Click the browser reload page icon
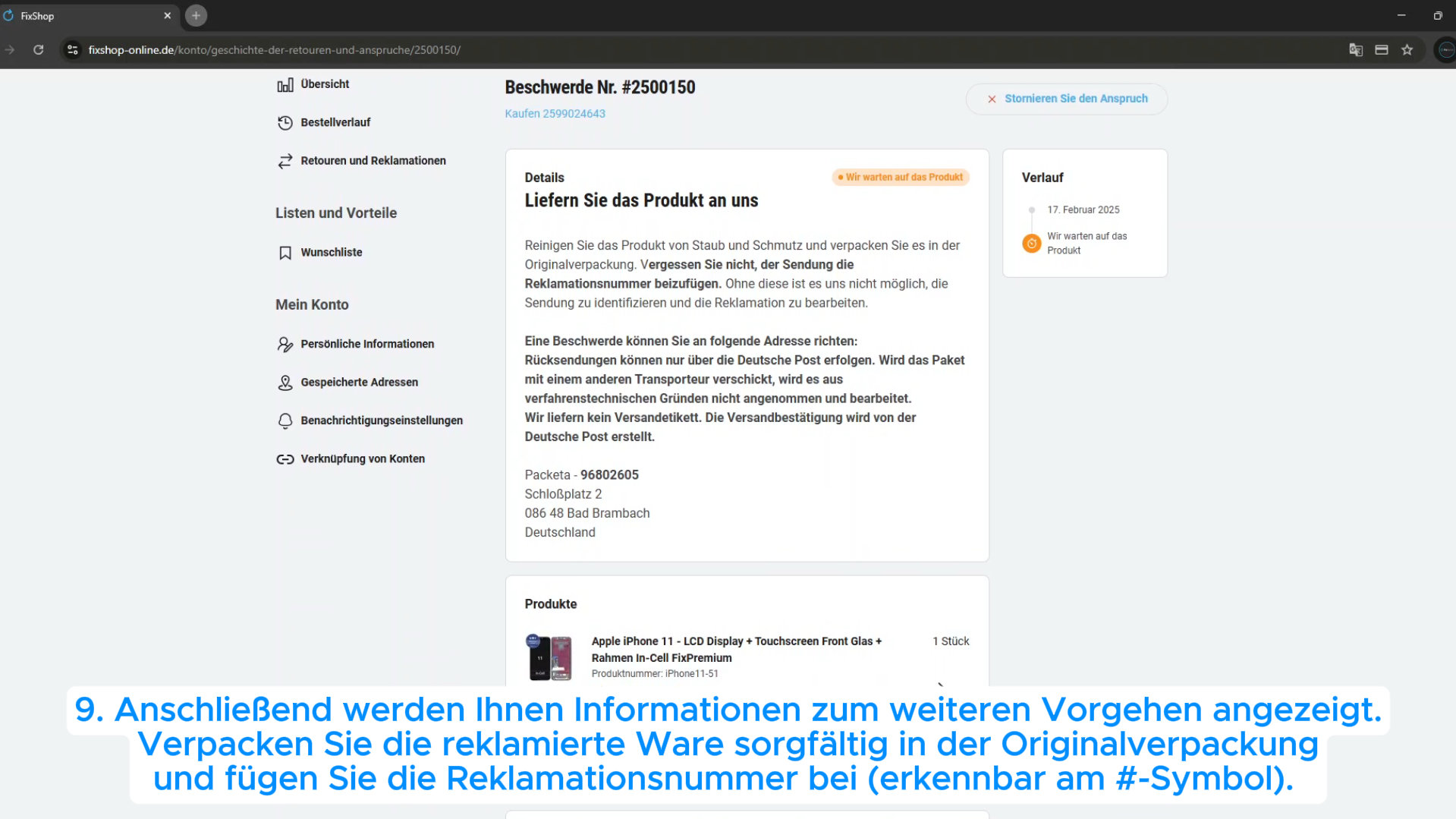The width and height of the screenshot is (1456, 819). click(x=39, y=50)
